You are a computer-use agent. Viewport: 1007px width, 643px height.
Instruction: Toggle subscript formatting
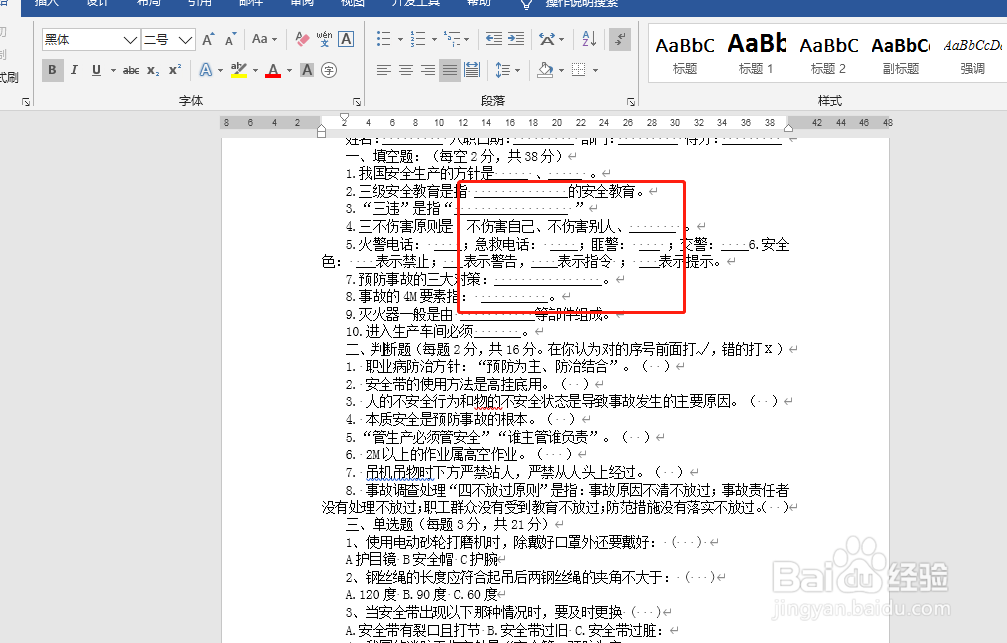pos(153,70)
